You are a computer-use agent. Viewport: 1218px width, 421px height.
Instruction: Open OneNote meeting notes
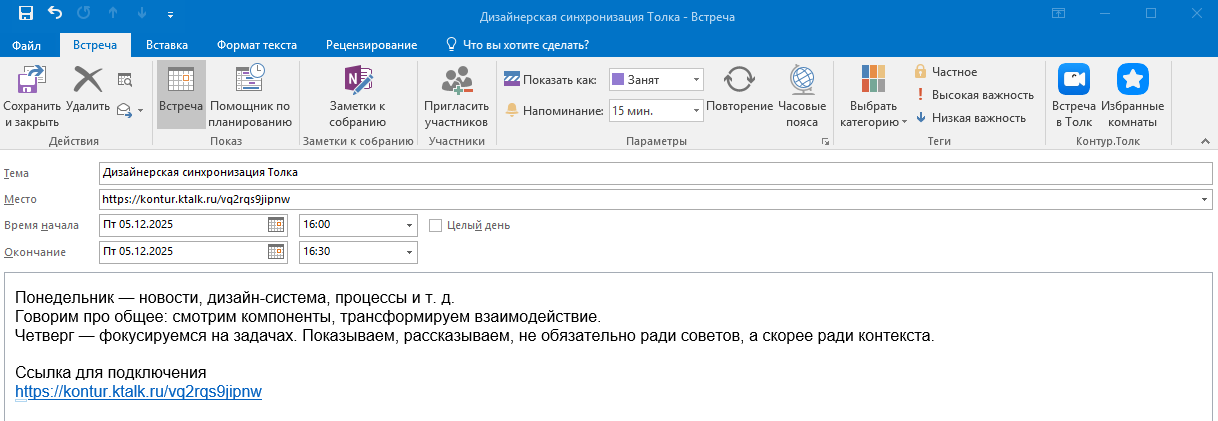pos(357,82)
